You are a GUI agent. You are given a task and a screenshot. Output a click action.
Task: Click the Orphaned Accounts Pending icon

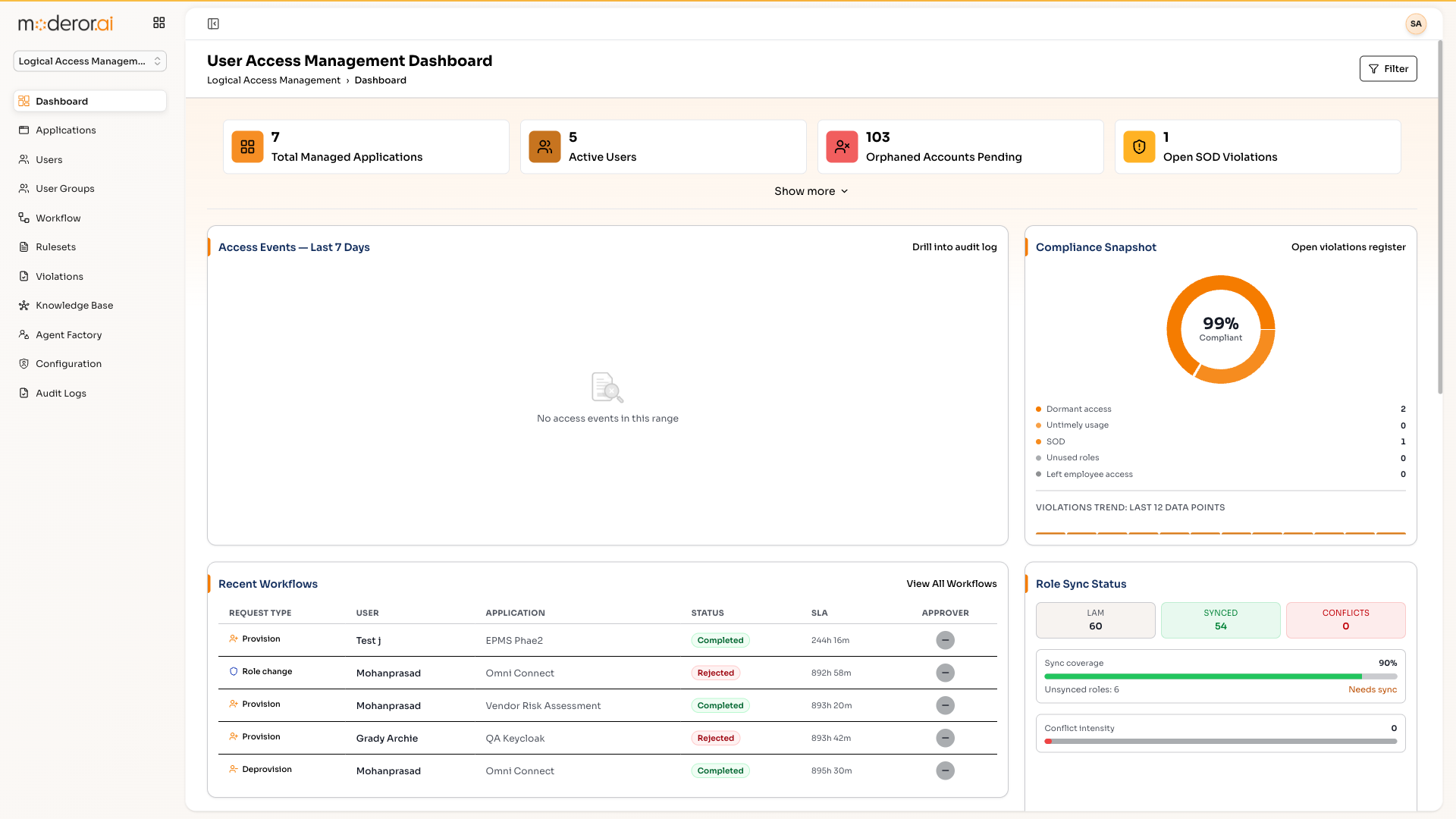[x=842, y=147]
